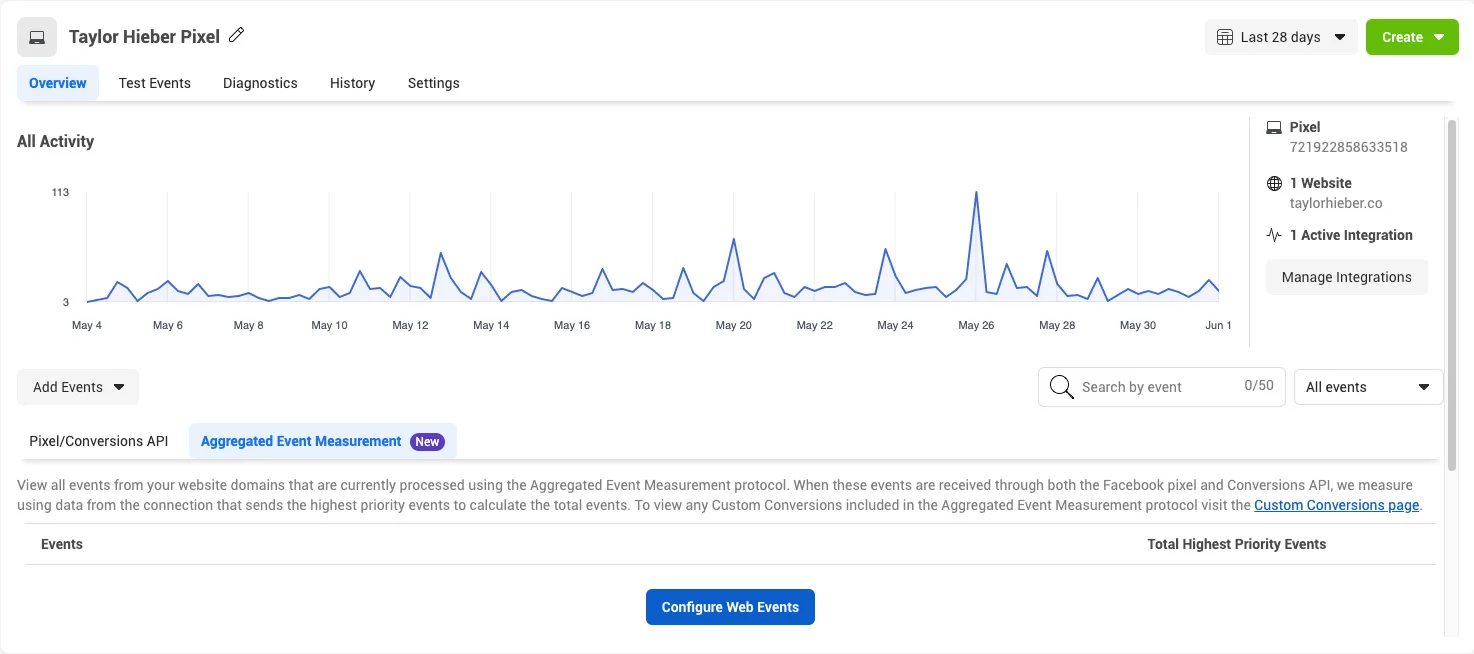
Task: Click the pencil edit icon beside pixel name
Action: [x=237, y=35]
